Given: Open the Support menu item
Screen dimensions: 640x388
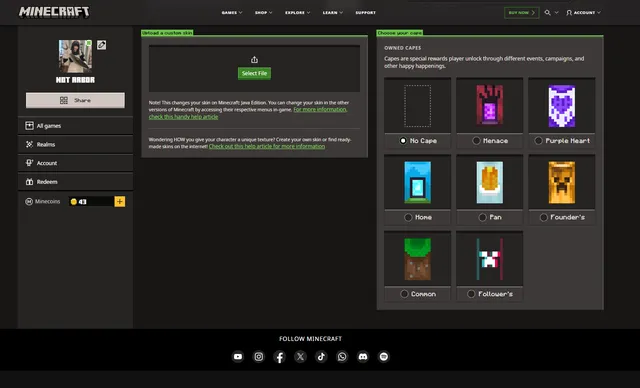Looking at the screenshot, I should (365, 13).
